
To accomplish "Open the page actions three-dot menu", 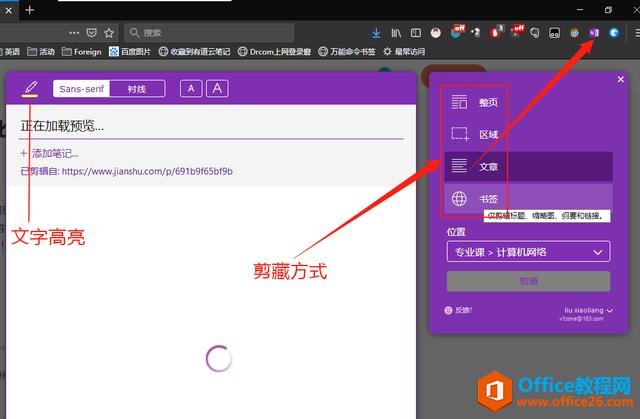I will [x=74, y=33].
